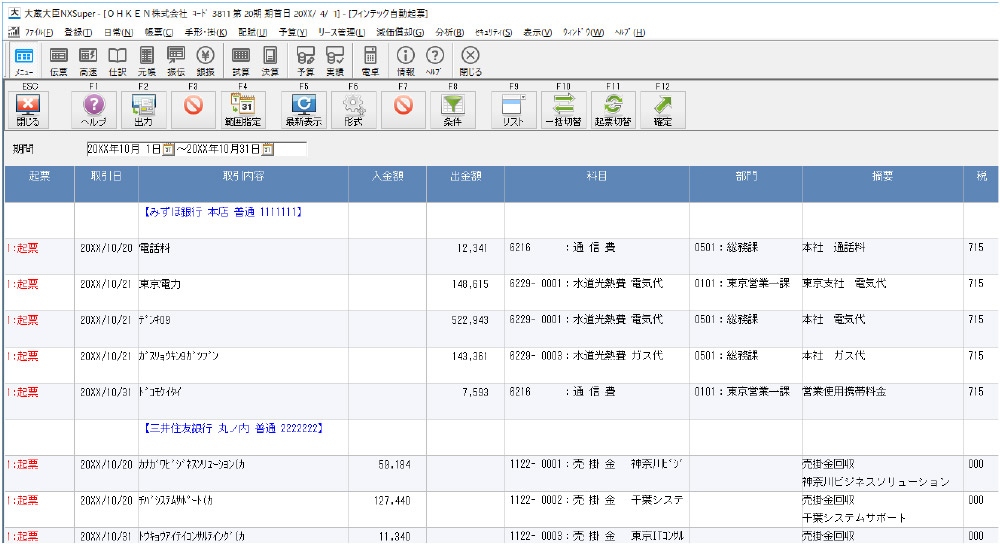
Task: Open the 実績 results icon
Action: (335, 61)
